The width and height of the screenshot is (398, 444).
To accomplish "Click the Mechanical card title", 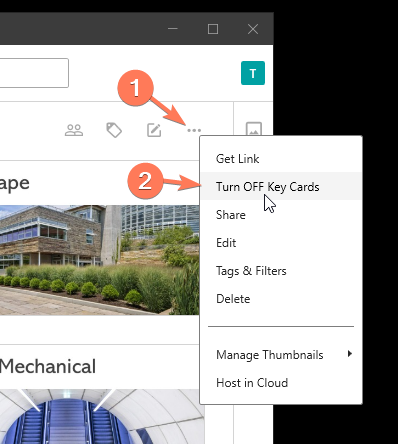I will point(48,366).
